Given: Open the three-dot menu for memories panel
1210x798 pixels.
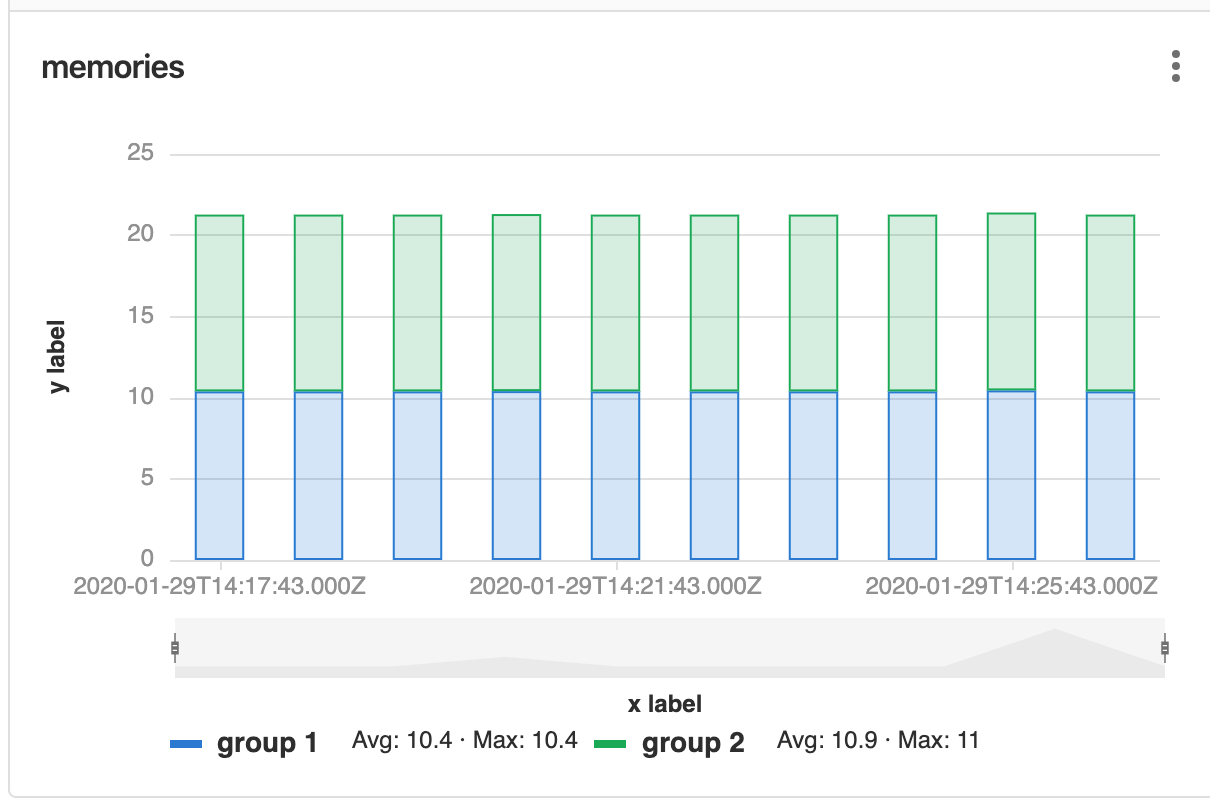Looking at the screenshot, I should 1176,66.
